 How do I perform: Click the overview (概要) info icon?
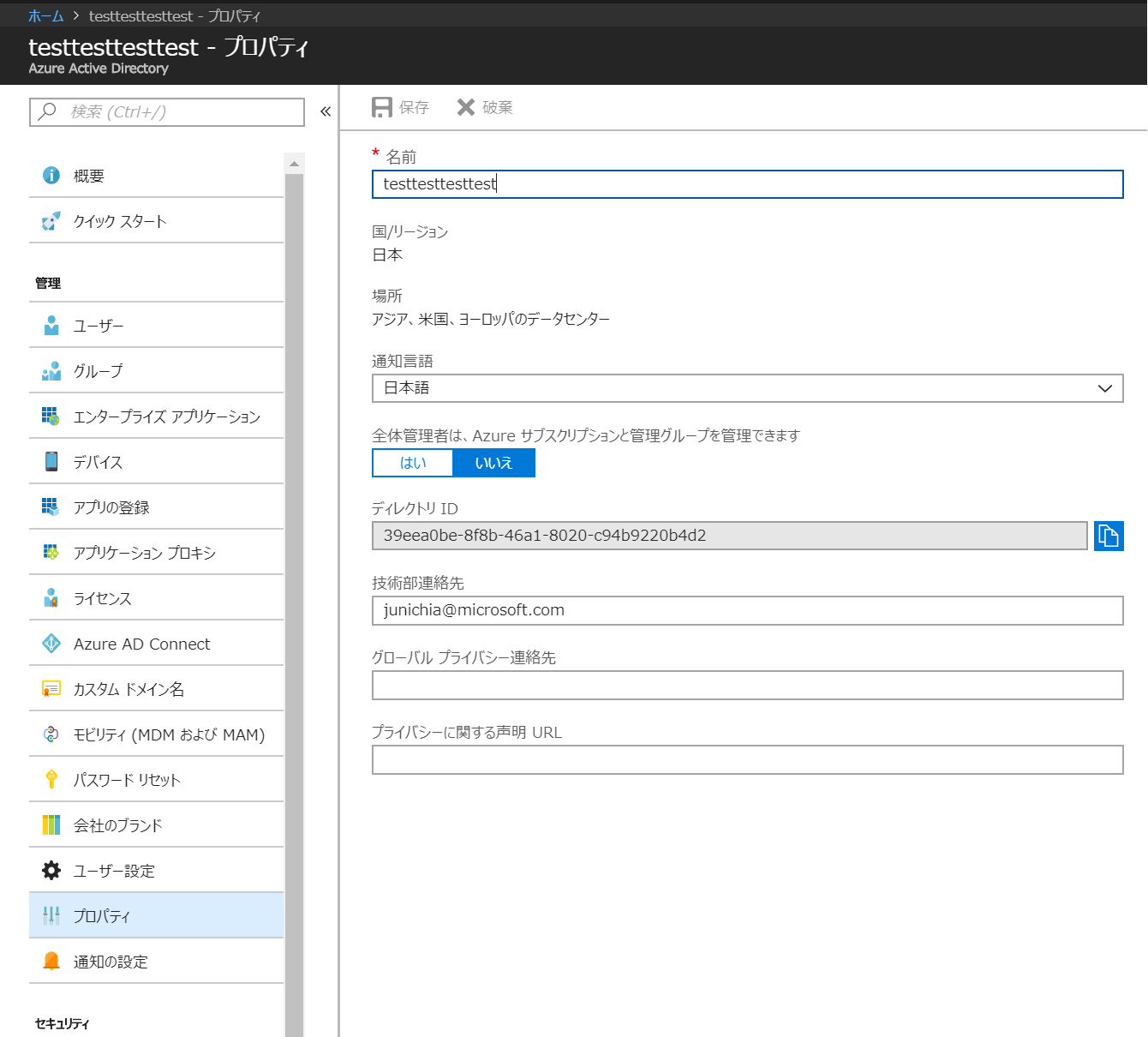(51, 176)
